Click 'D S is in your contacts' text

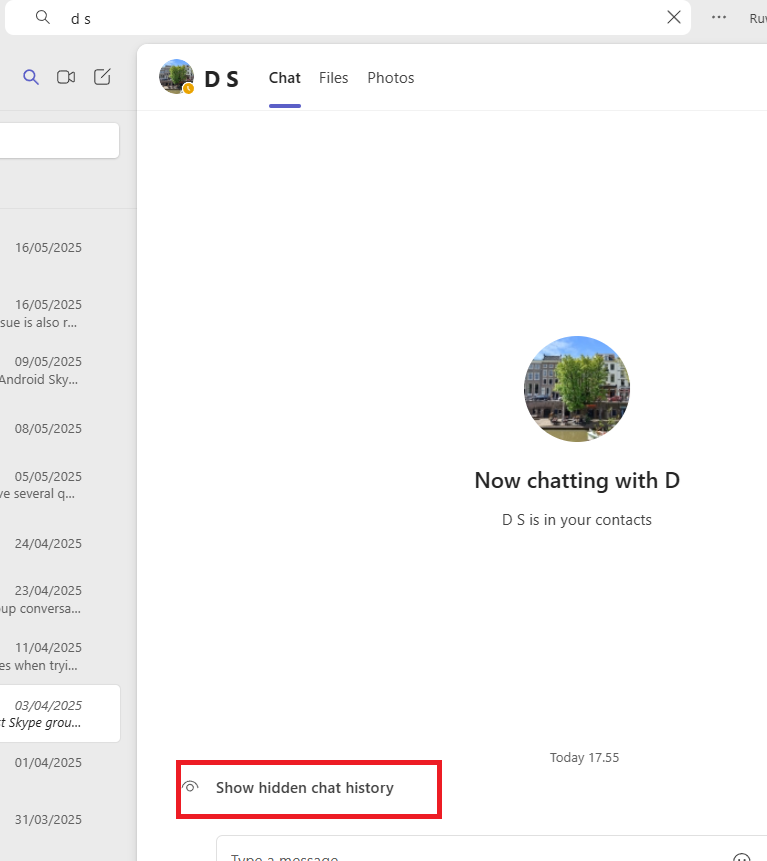coord(577,520)
